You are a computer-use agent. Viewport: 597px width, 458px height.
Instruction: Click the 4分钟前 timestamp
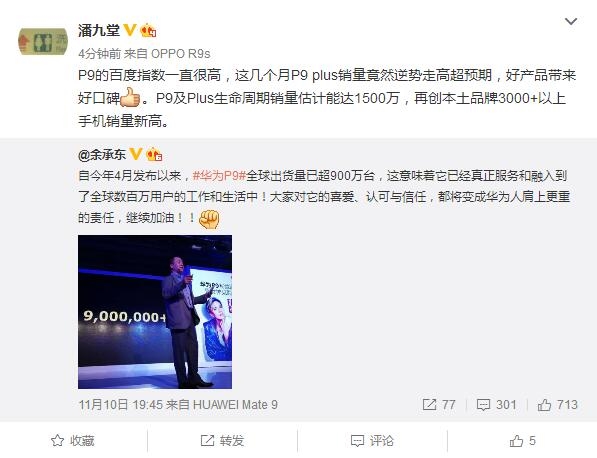point(99,54)
